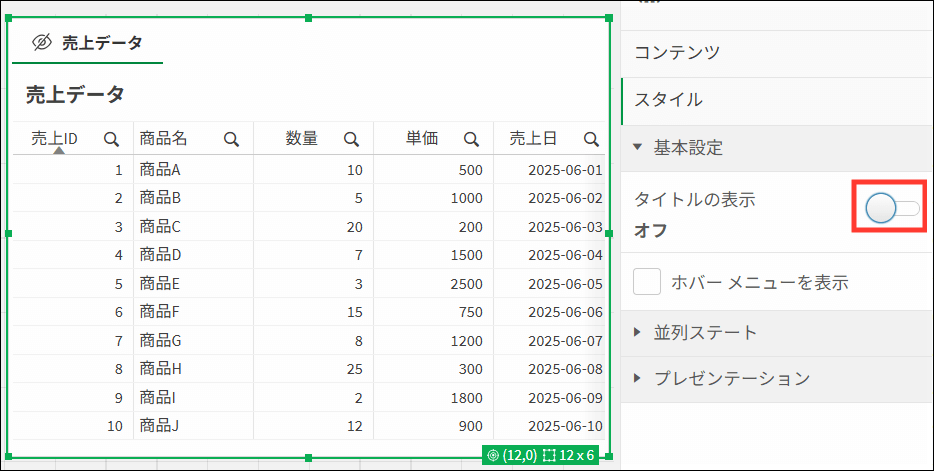Select the 売上データ container tab
934x471 pixels.
coord(88,43)
